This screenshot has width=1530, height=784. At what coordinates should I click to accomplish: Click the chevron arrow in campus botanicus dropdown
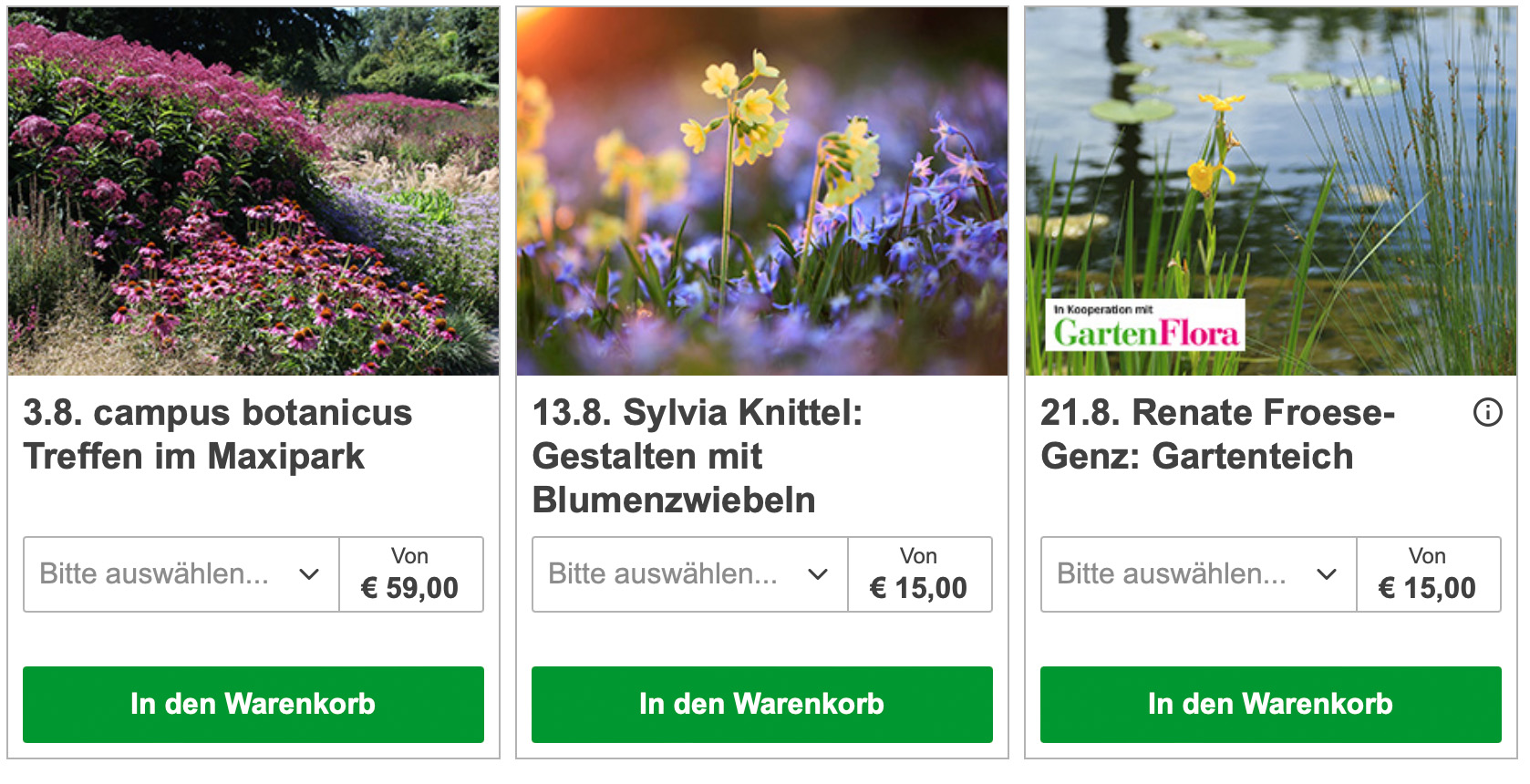pos(309,574)
